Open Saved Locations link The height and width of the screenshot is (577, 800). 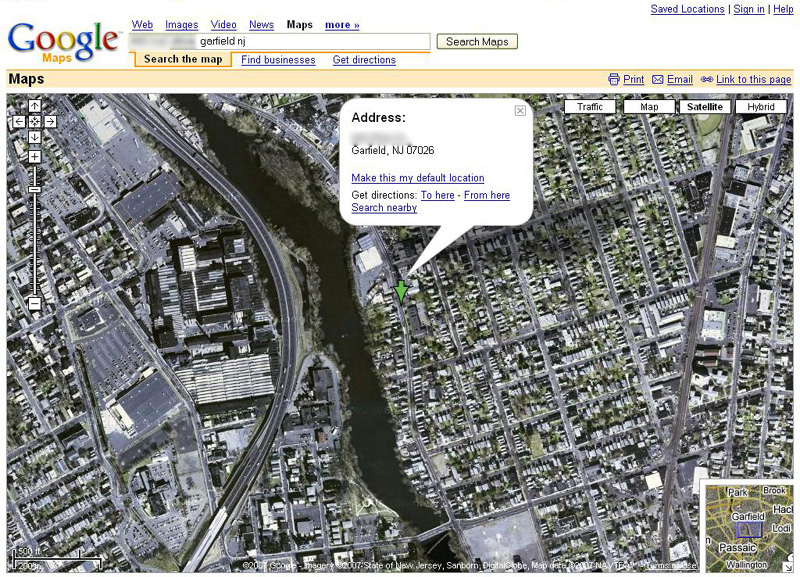coord(687,9)
